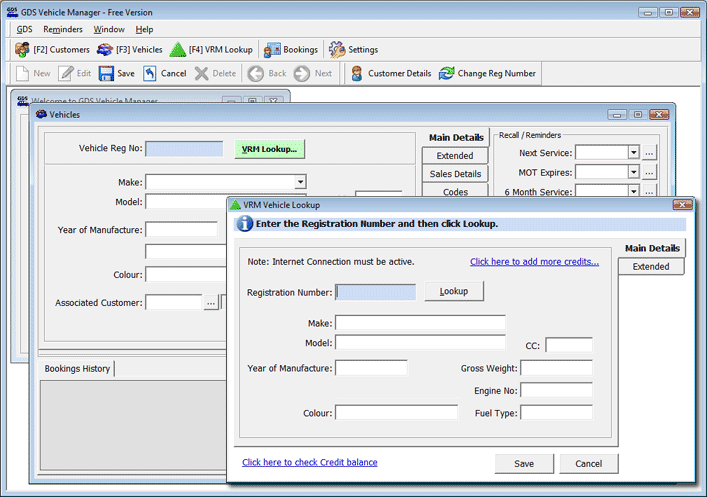Open the Settings gear icon
The image size is (707, 497).
(x=337, y=50)
